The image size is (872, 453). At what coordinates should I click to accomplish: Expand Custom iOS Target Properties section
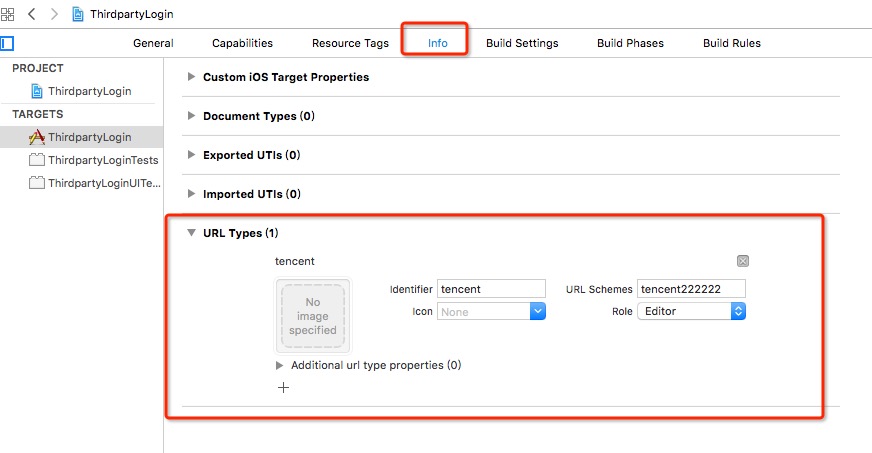191,77
